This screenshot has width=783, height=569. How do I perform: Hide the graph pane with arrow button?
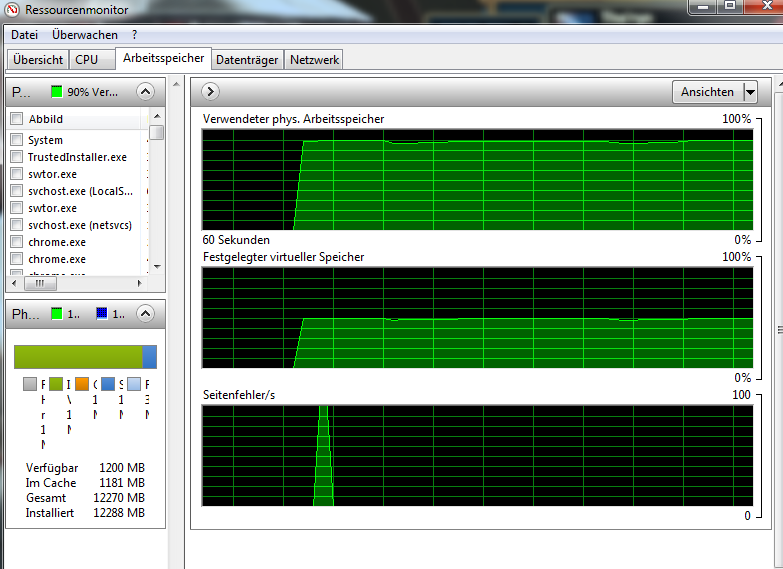click(210, 91)
